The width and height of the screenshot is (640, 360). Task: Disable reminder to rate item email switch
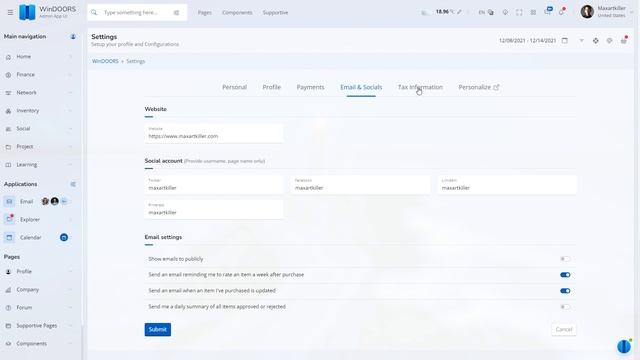pyautogui.click(x=565, y=275)
